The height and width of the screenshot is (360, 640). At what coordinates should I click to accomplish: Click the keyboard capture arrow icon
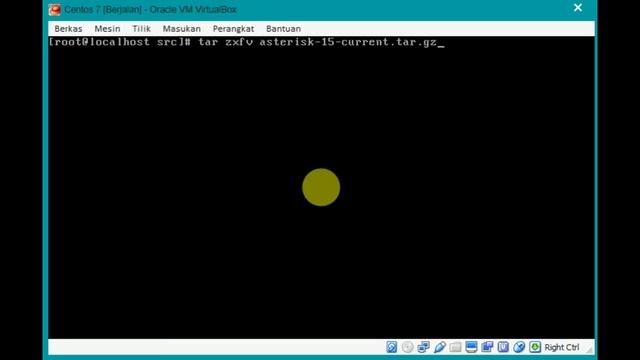pyautogui.click(x=535, y=347)
